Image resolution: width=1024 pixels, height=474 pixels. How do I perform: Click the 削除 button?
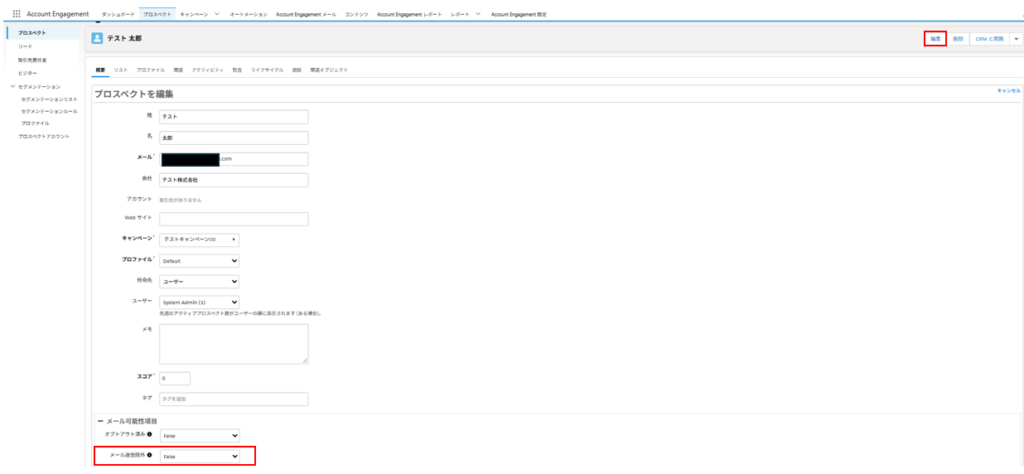[x=958, y=39]
